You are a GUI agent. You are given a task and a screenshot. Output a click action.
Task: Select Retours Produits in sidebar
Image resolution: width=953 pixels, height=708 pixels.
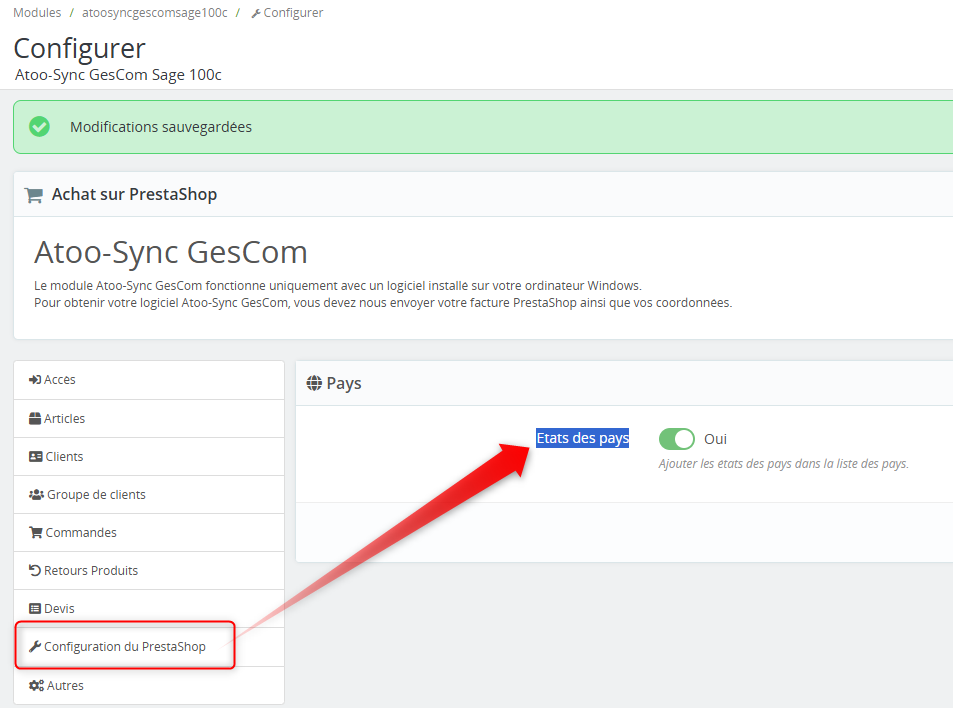point(149,571)
